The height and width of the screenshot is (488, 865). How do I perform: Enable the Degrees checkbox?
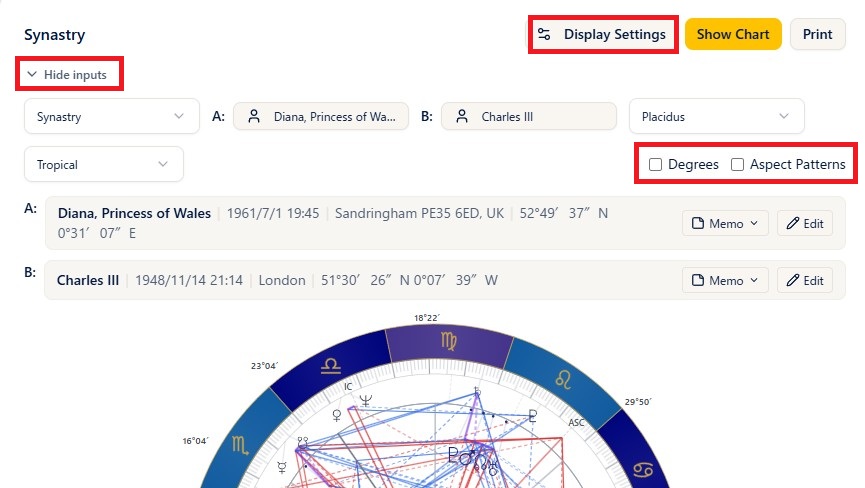(x=655, y=164)
